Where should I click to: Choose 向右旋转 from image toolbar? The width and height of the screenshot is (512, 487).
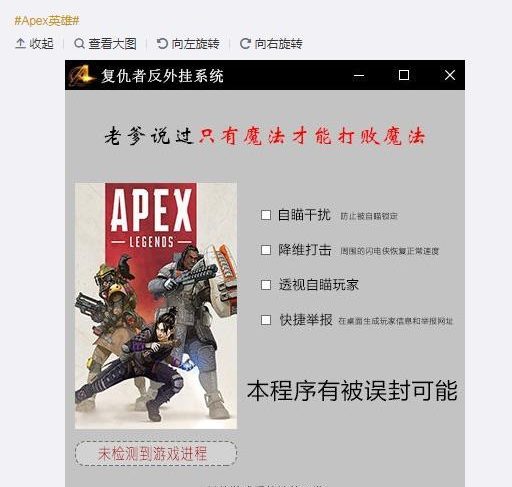click(x=278, y=44)
